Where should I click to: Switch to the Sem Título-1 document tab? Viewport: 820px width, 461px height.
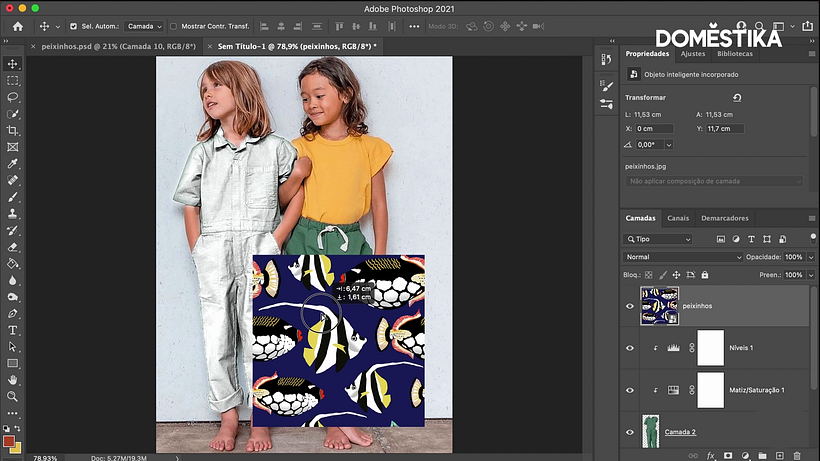pyautogui.click(x=297, y=47)
